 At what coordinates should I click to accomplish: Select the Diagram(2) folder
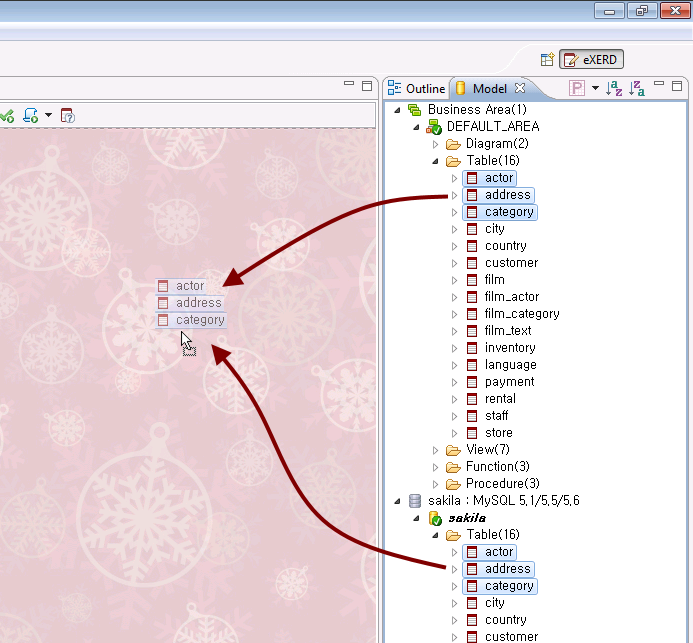click(x=487, y=144)
